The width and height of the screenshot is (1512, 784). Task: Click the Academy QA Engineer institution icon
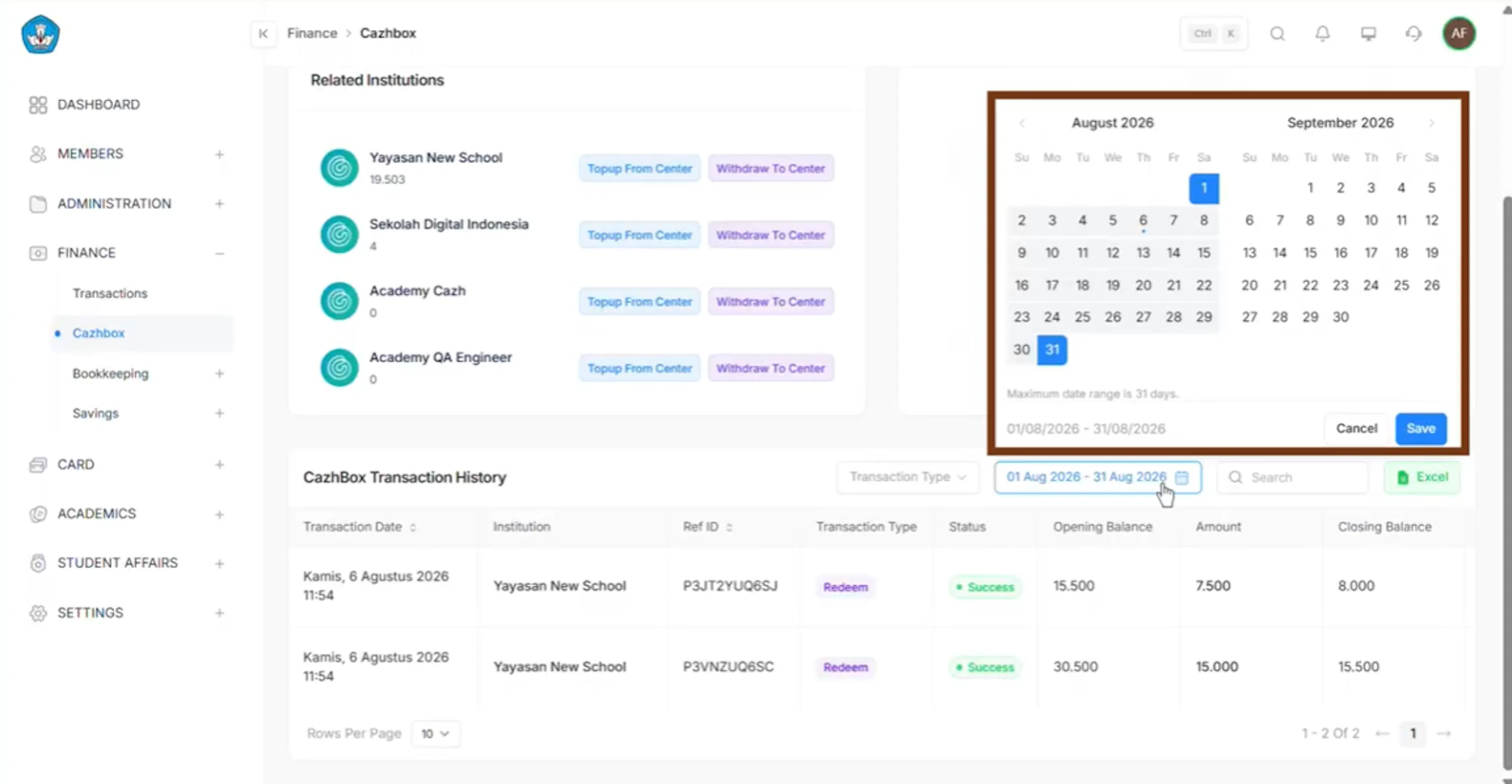tap(339, 368)
